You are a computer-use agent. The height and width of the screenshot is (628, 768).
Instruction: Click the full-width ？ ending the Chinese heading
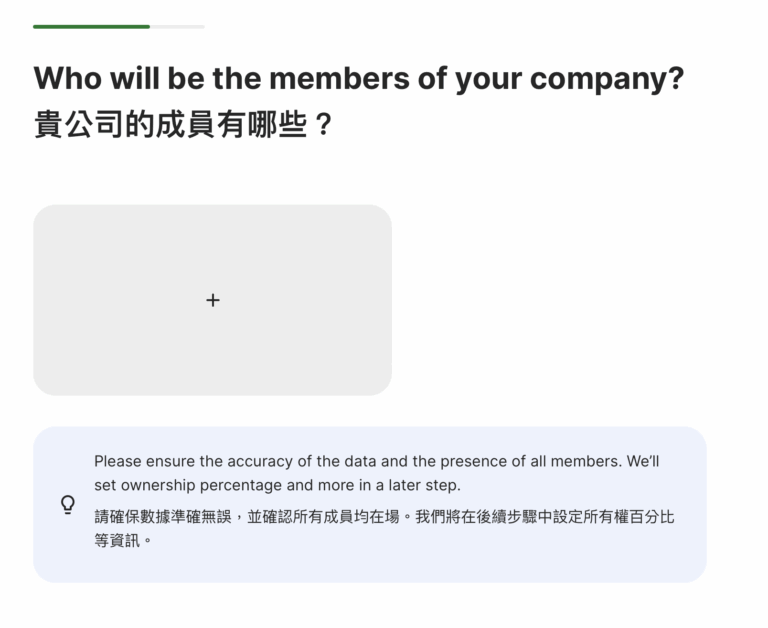323,128
